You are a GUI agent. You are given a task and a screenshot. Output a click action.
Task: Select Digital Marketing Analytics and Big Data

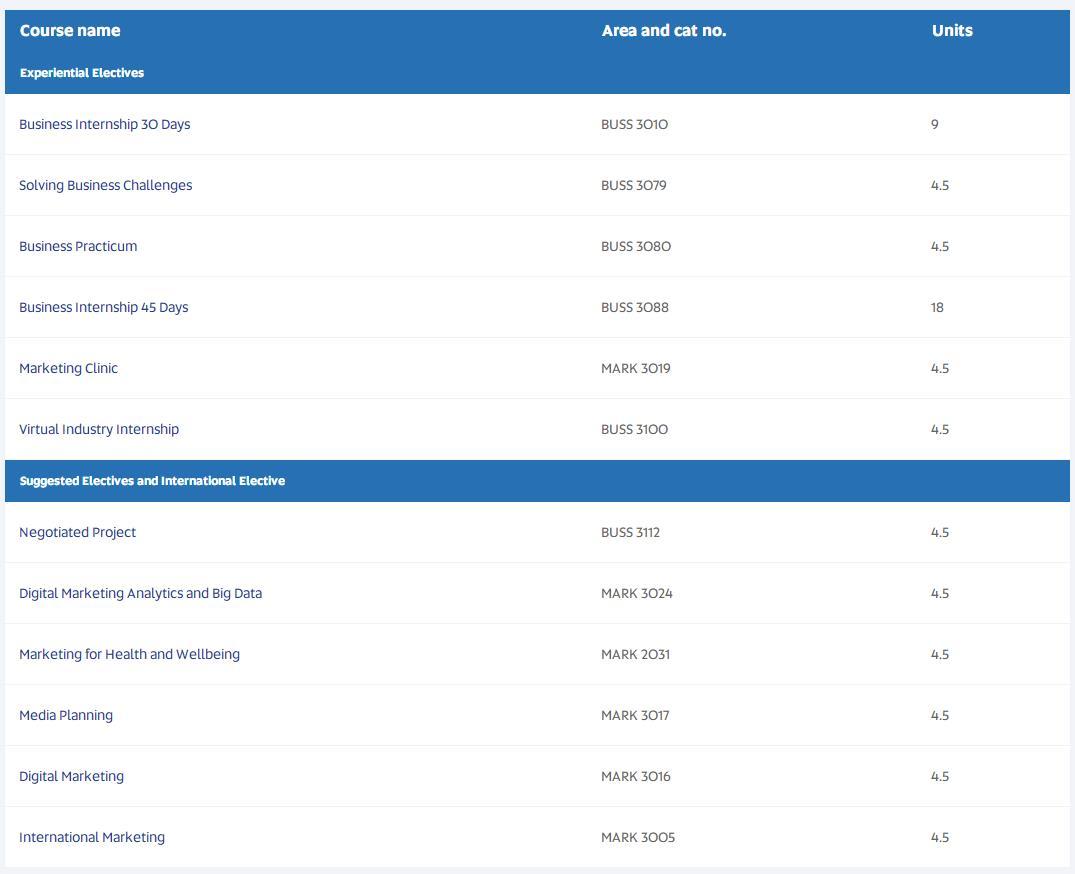click(x=141, y=593)
